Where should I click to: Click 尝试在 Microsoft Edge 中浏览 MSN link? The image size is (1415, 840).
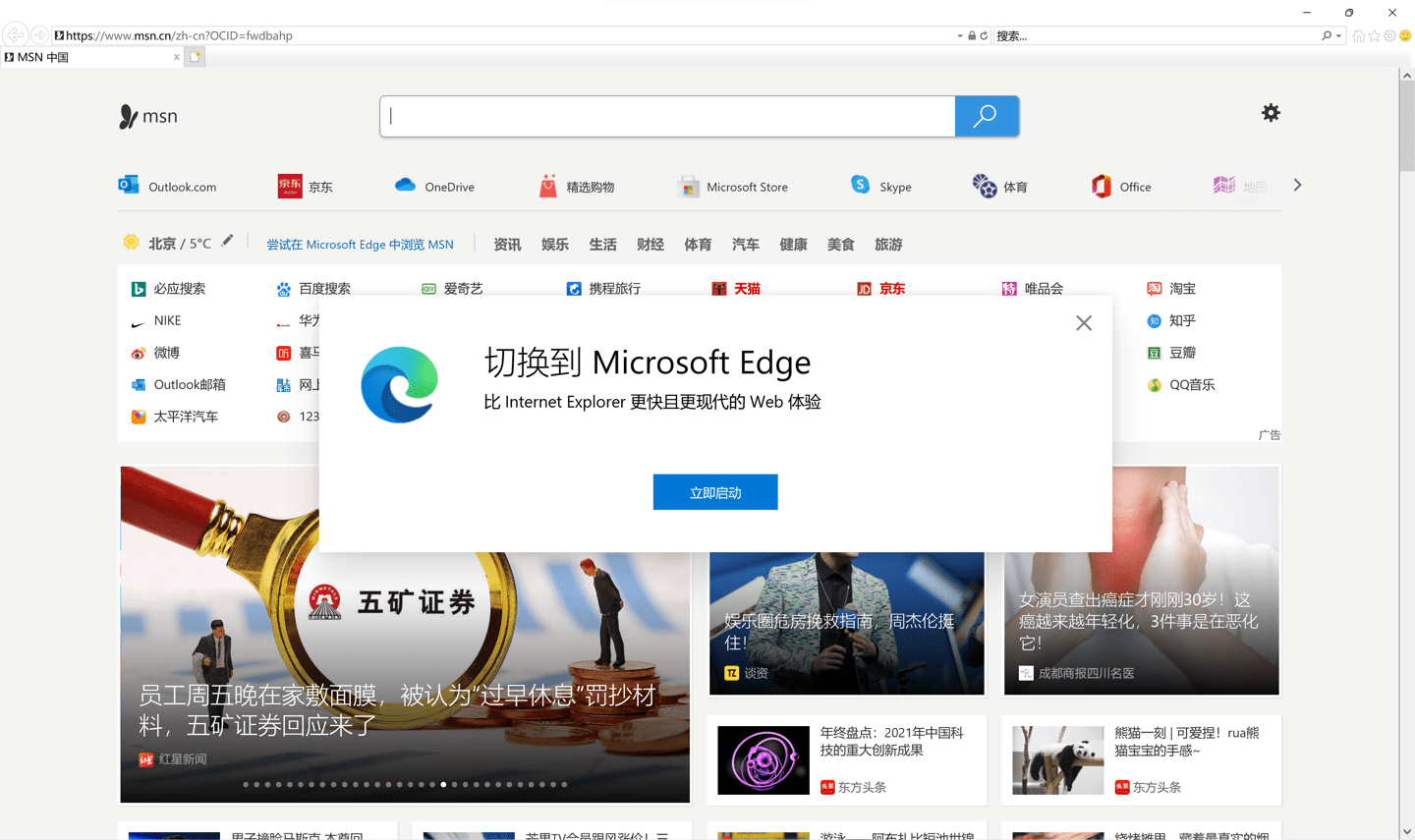[361, 245]
